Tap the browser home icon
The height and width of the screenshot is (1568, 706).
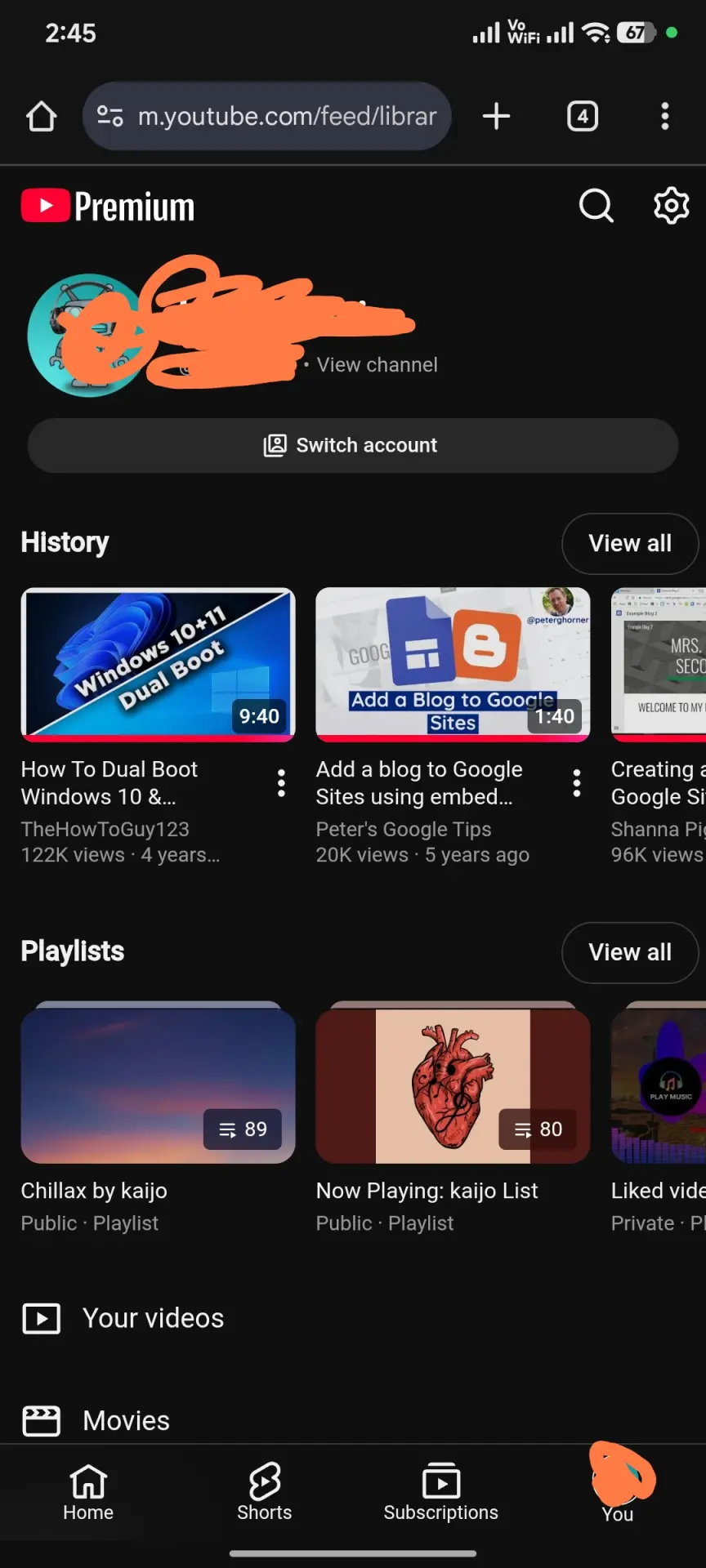click(41, 116)
